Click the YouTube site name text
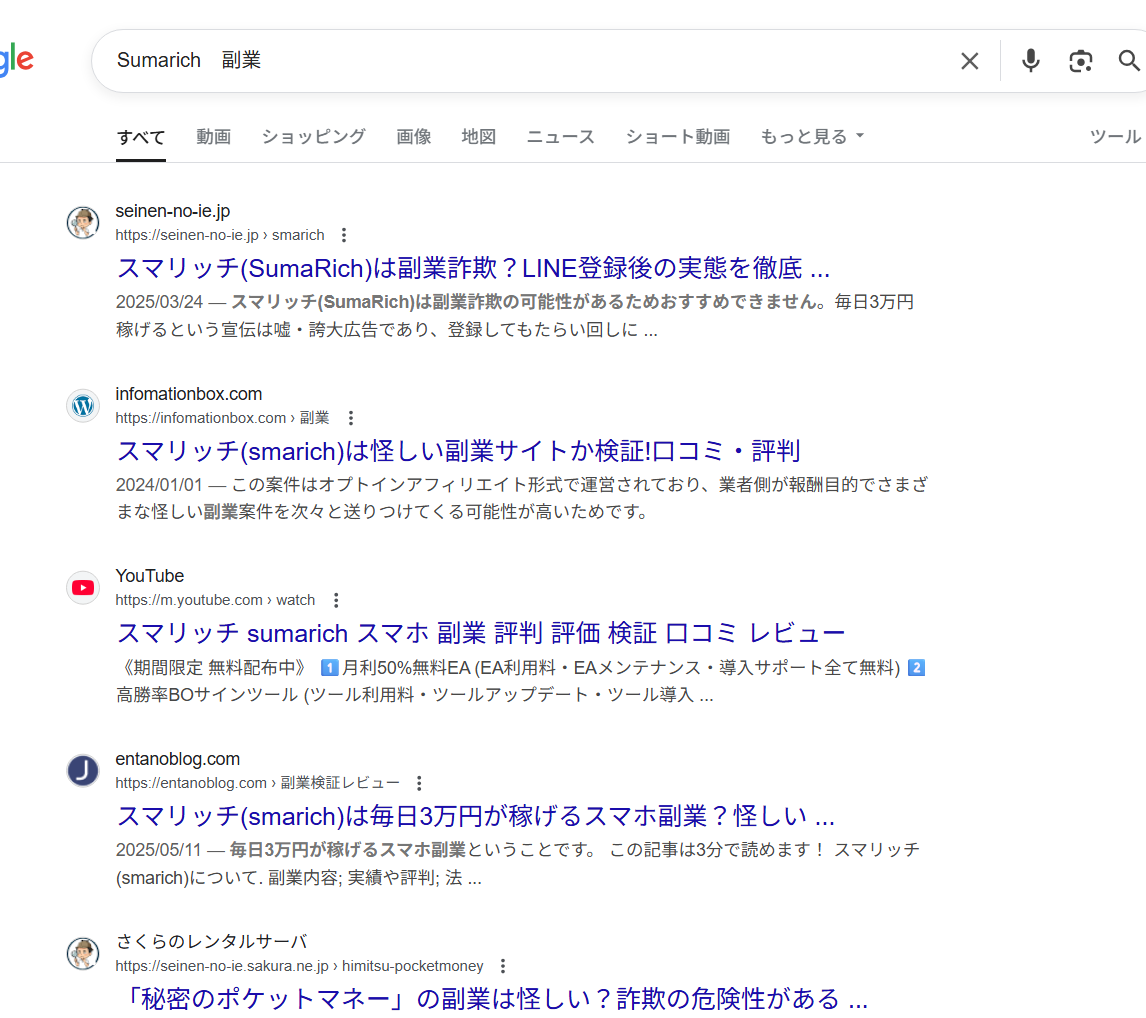The height and width of the screenshot is (1018, 1146). pyautogui.click(x=149, y=576)
